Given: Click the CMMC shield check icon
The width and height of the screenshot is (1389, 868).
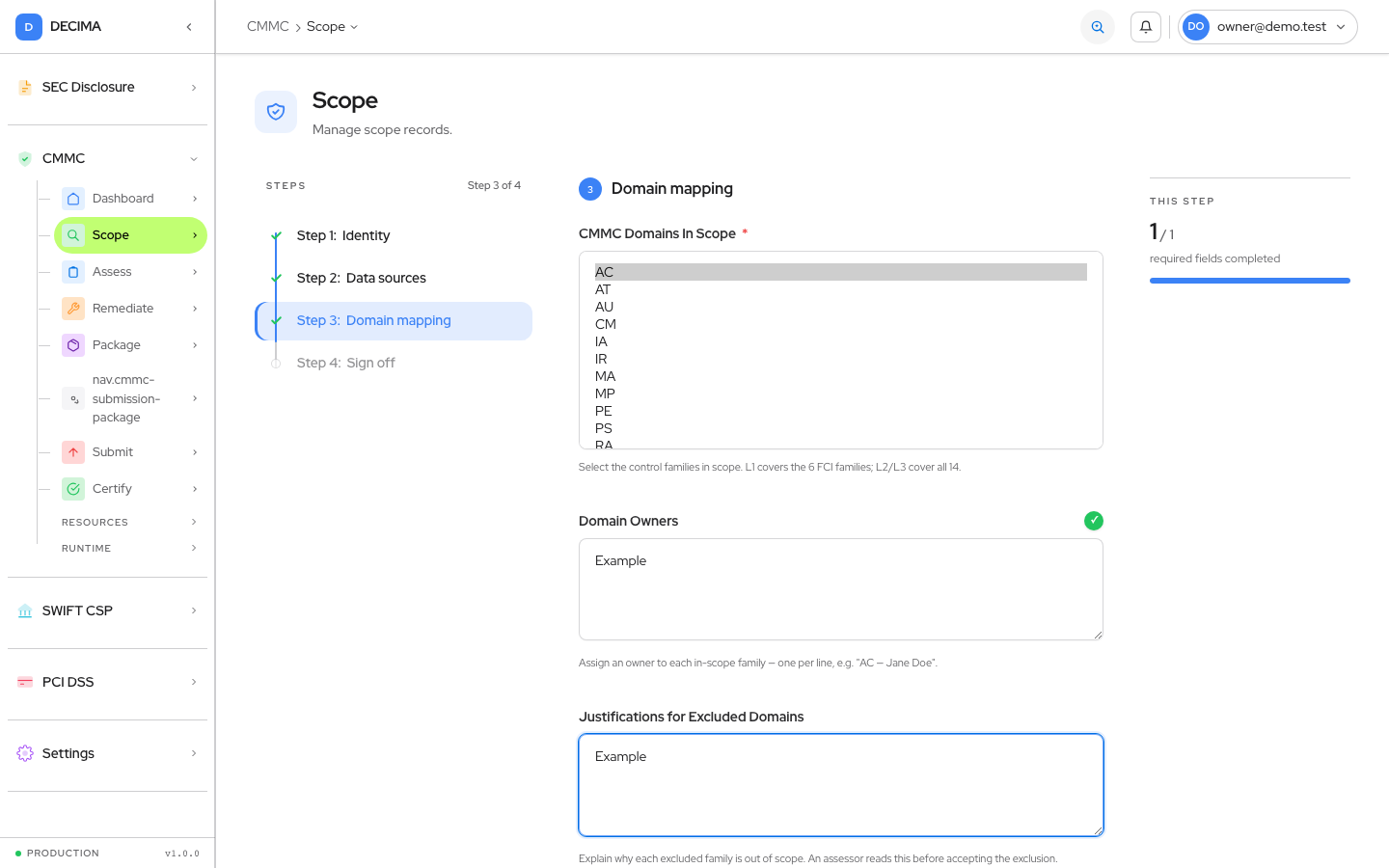Looking at the screenshot, I should point(25,159).
